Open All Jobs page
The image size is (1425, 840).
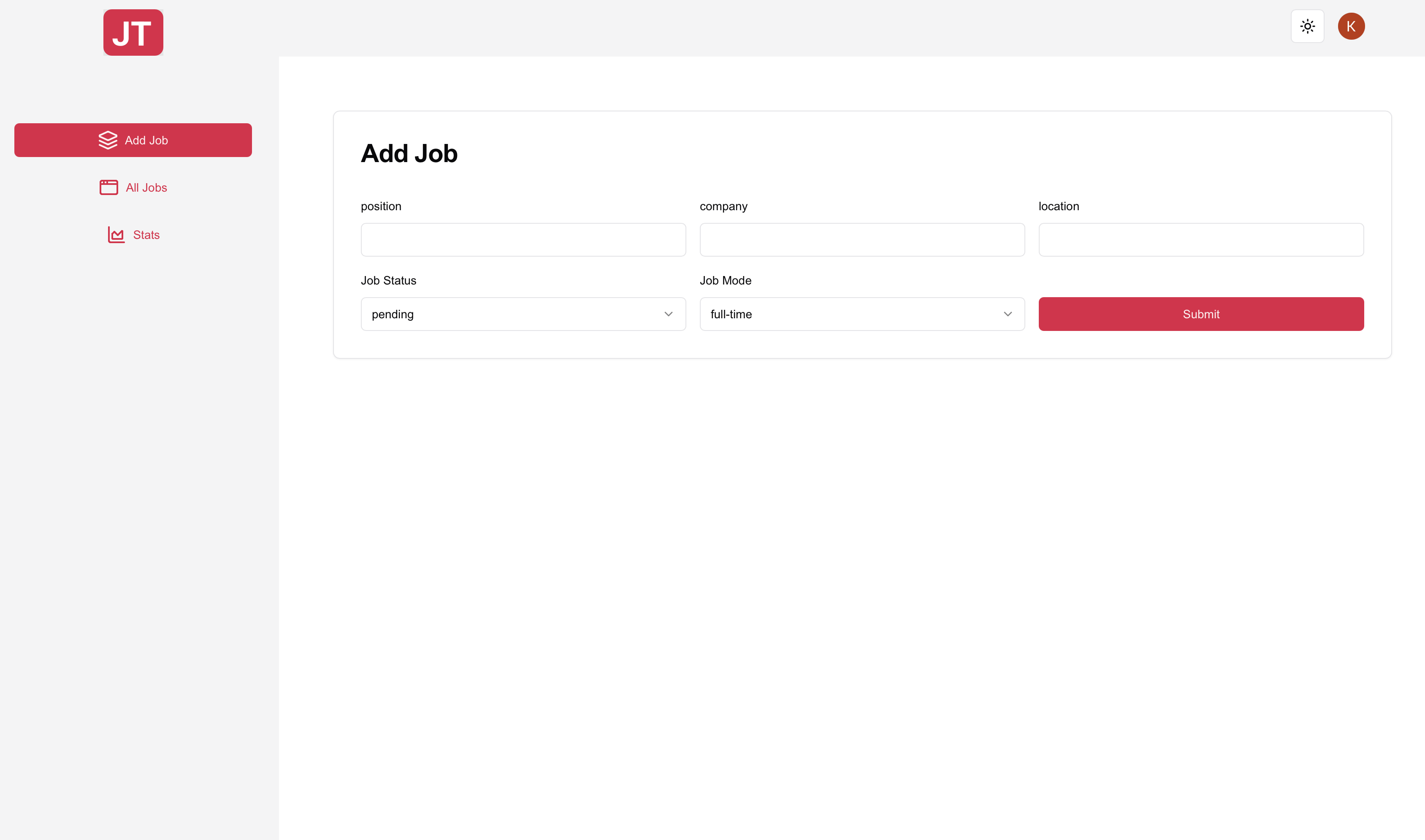(133, 187)
